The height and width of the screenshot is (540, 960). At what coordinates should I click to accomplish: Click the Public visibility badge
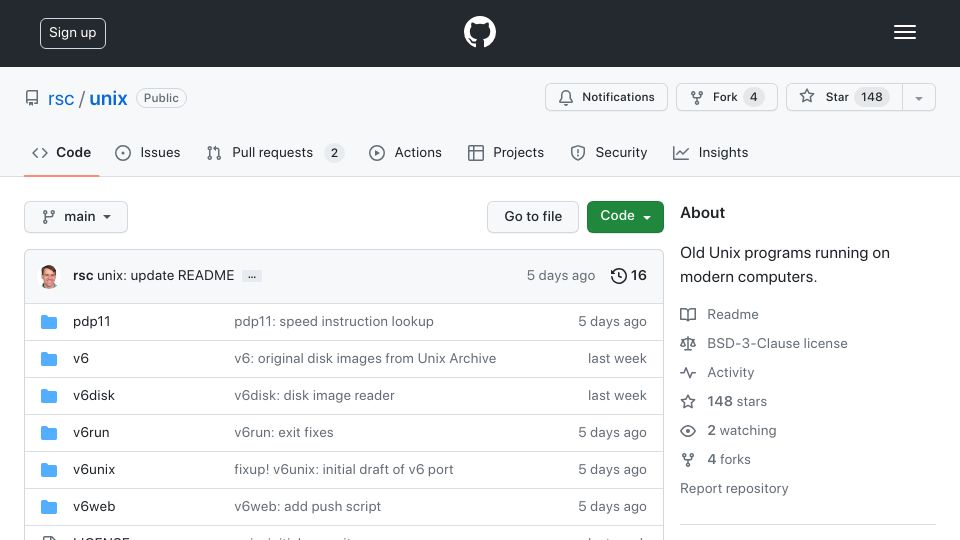pos(161,98)
